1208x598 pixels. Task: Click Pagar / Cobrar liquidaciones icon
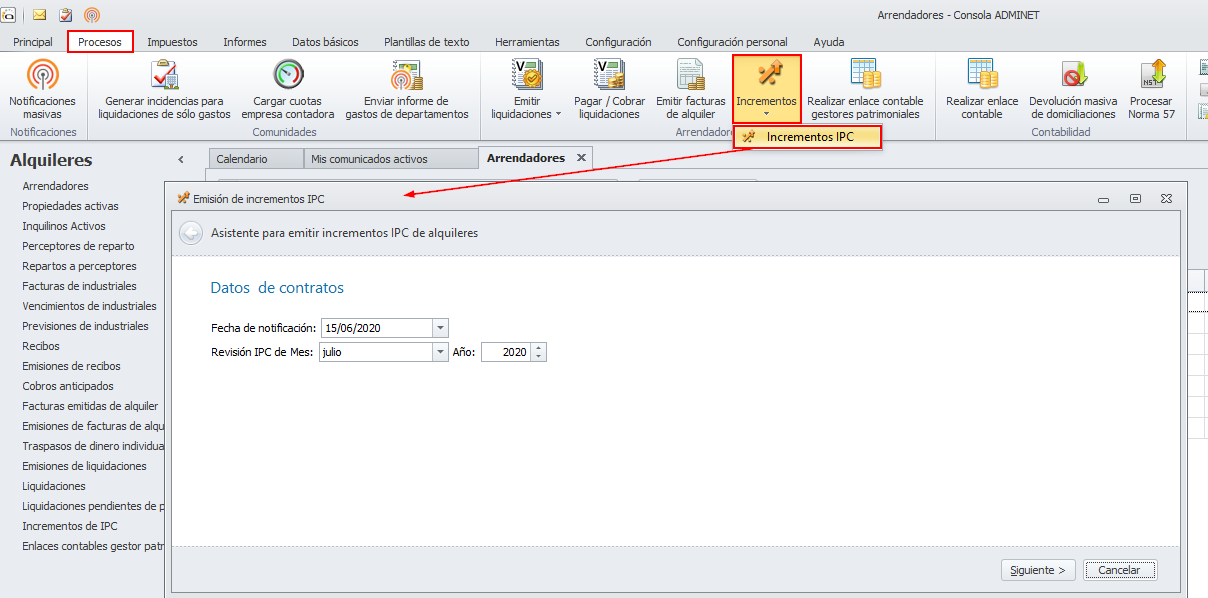(x=609, y=74)
